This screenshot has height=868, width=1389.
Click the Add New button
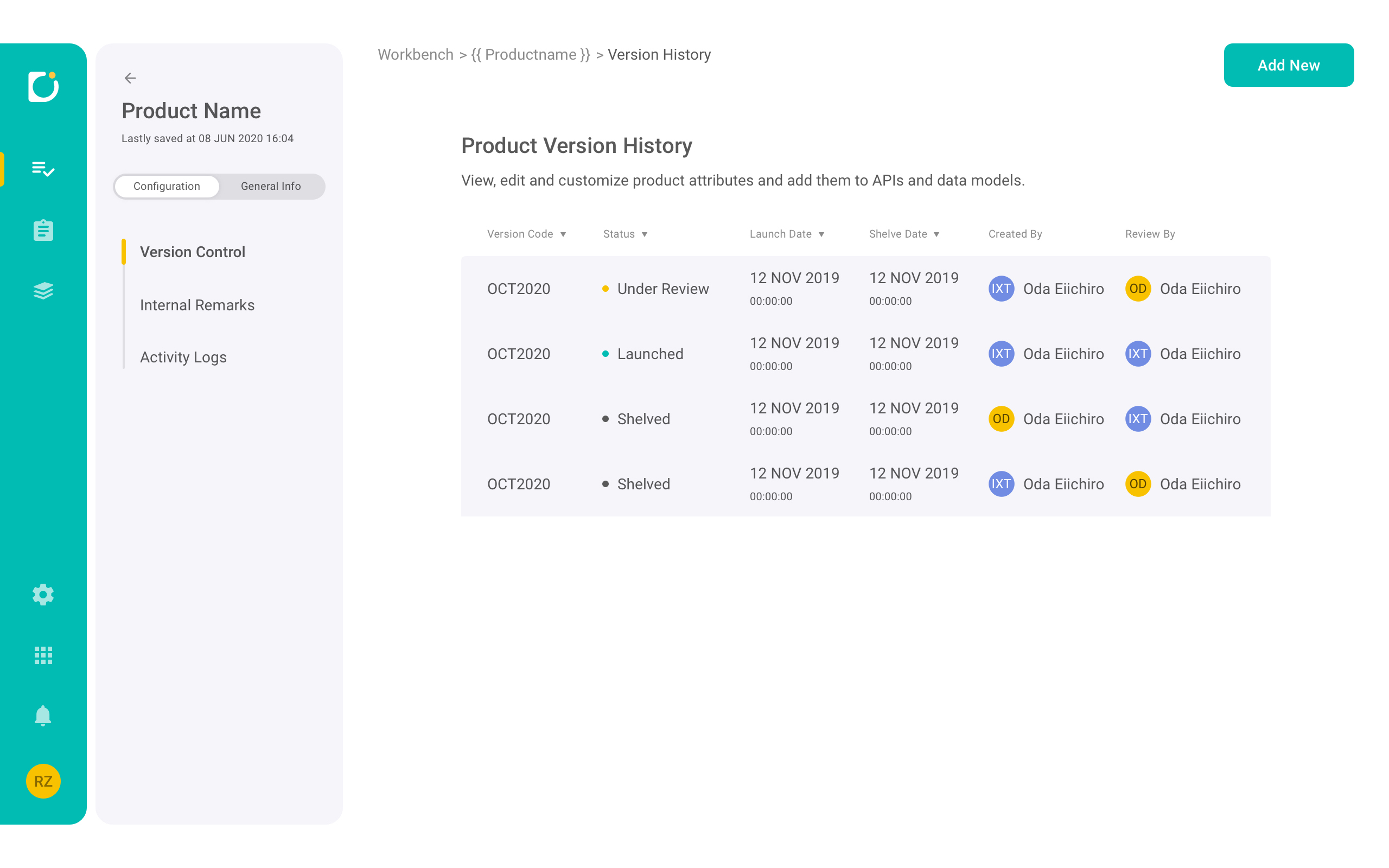(x=1288, y=66)
